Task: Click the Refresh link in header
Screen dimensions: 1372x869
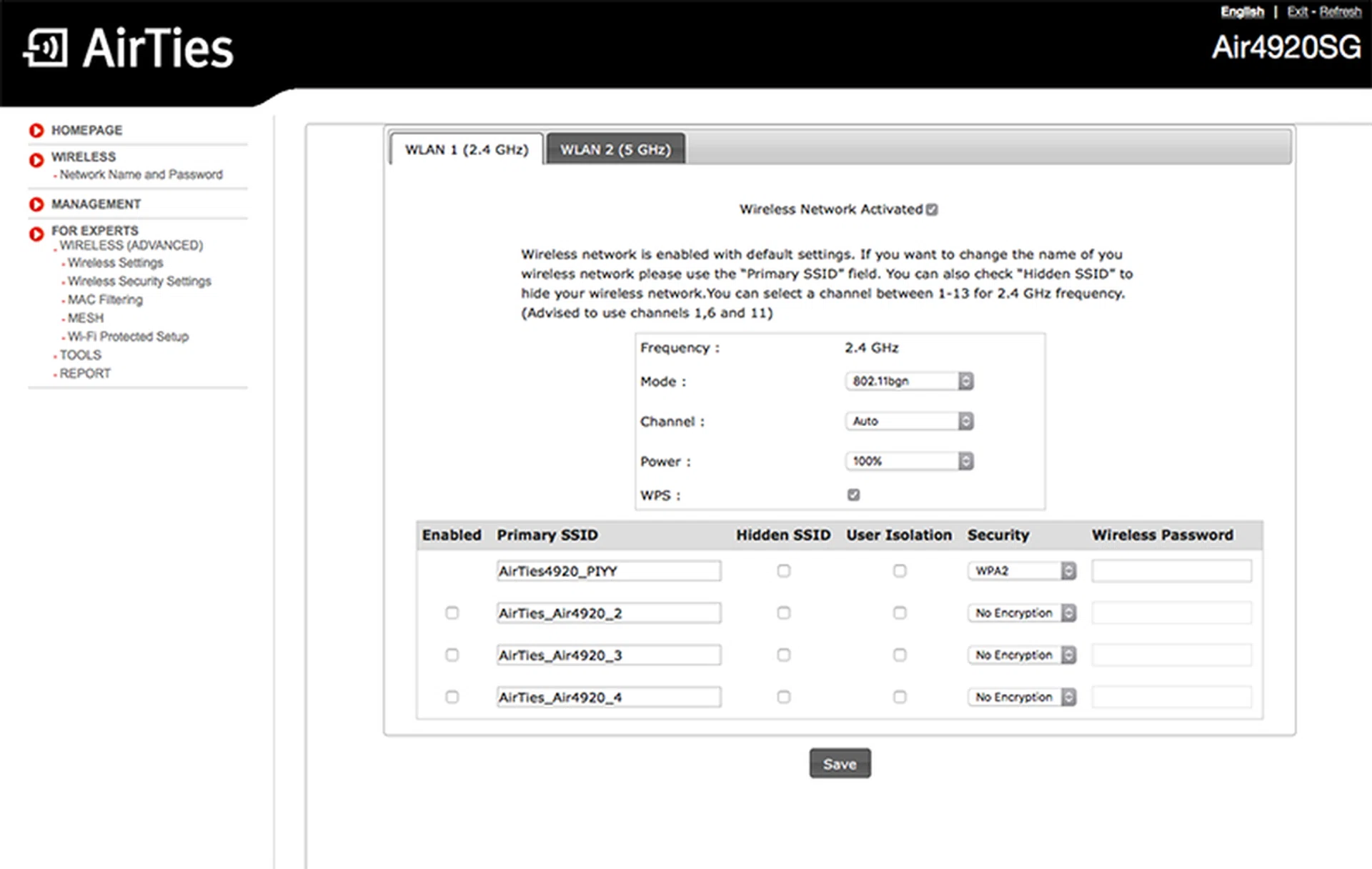Action: (x=1340, y=12)
